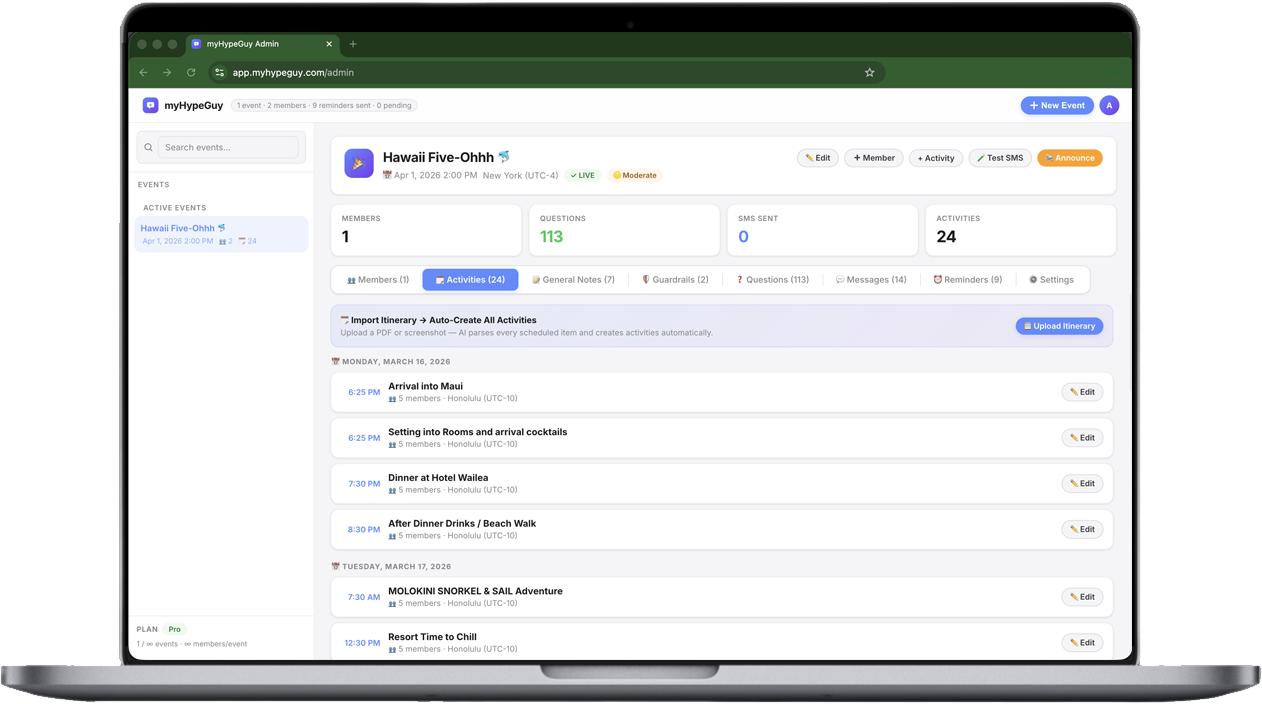
Task: Click the browser back arrow
Action: [143, 72]
